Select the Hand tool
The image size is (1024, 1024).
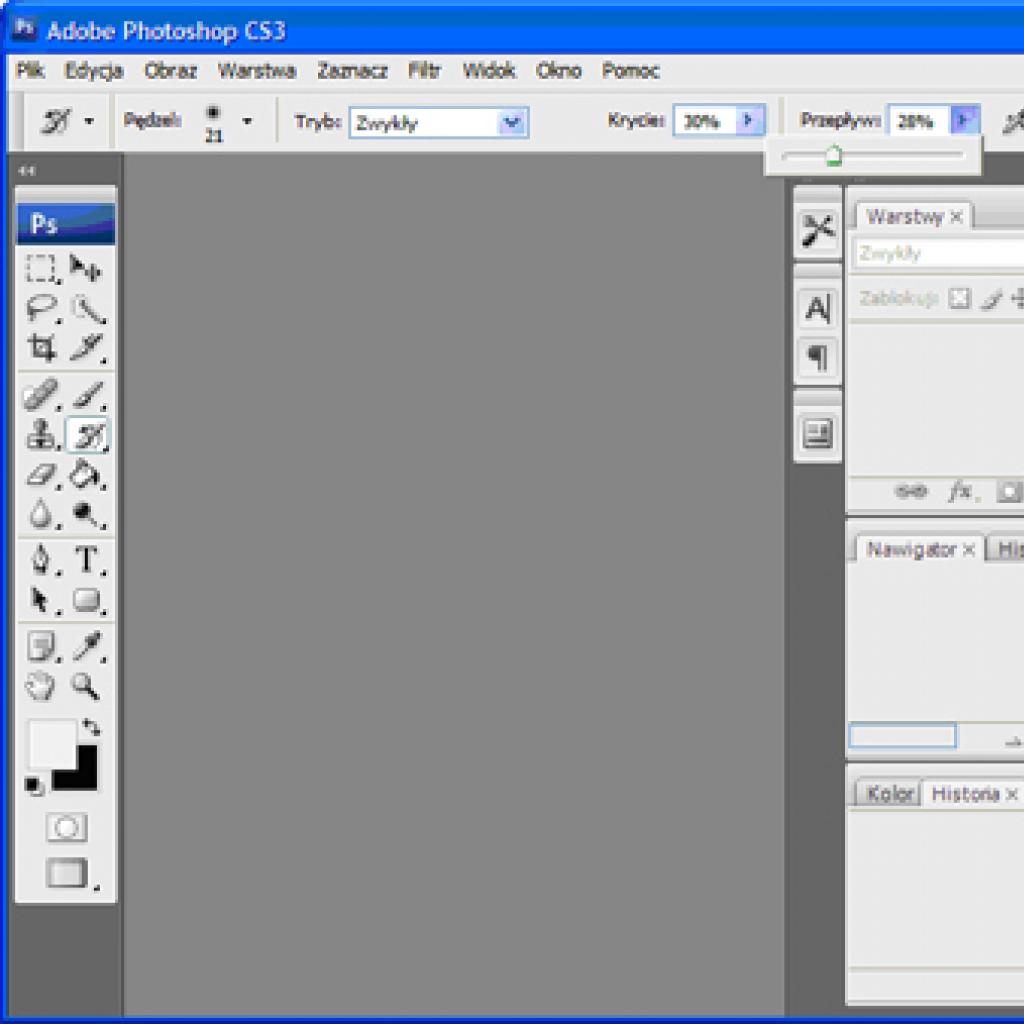pos(41,686)
